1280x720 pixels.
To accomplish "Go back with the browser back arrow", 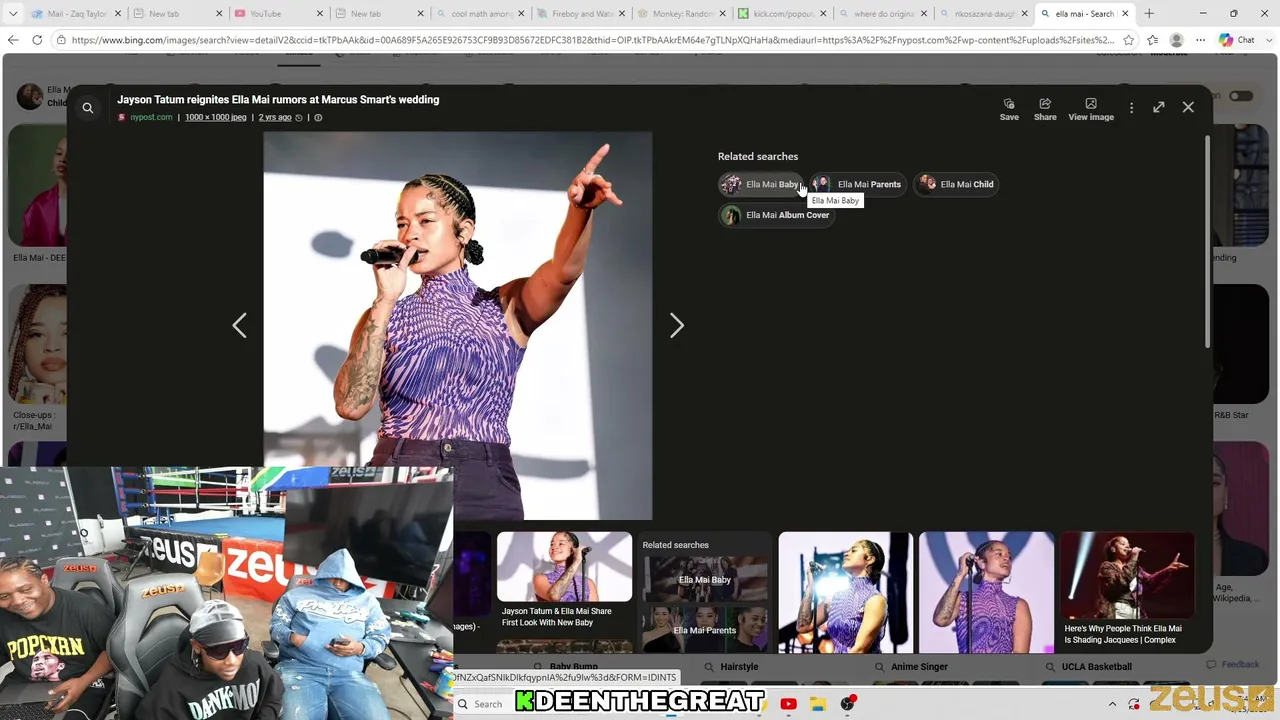I will [13, 40].
